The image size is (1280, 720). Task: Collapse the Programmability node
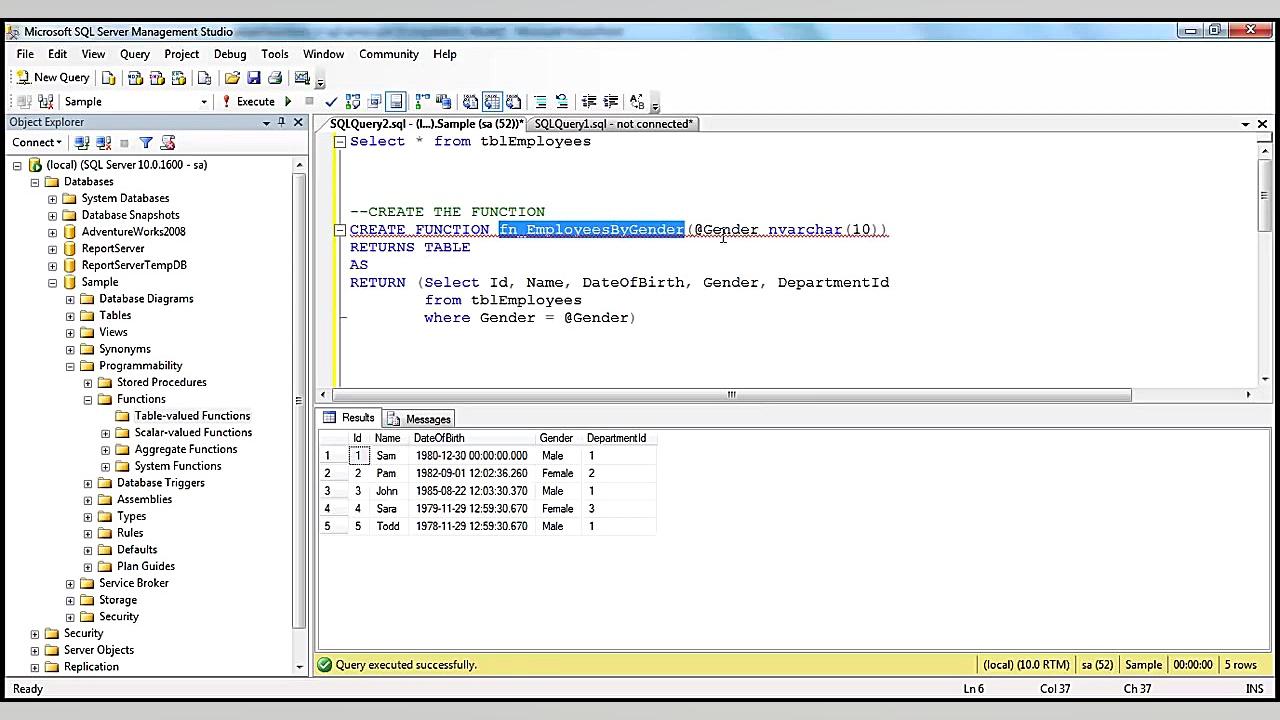click(70, 366)
